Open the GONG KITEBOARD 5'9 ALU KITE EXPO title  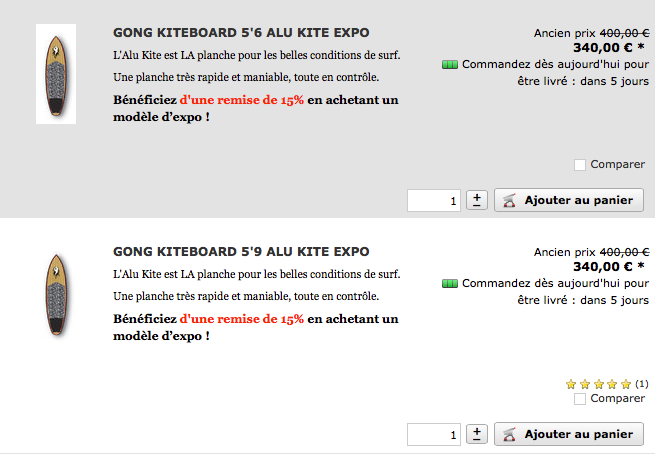(x=241, y=251)
